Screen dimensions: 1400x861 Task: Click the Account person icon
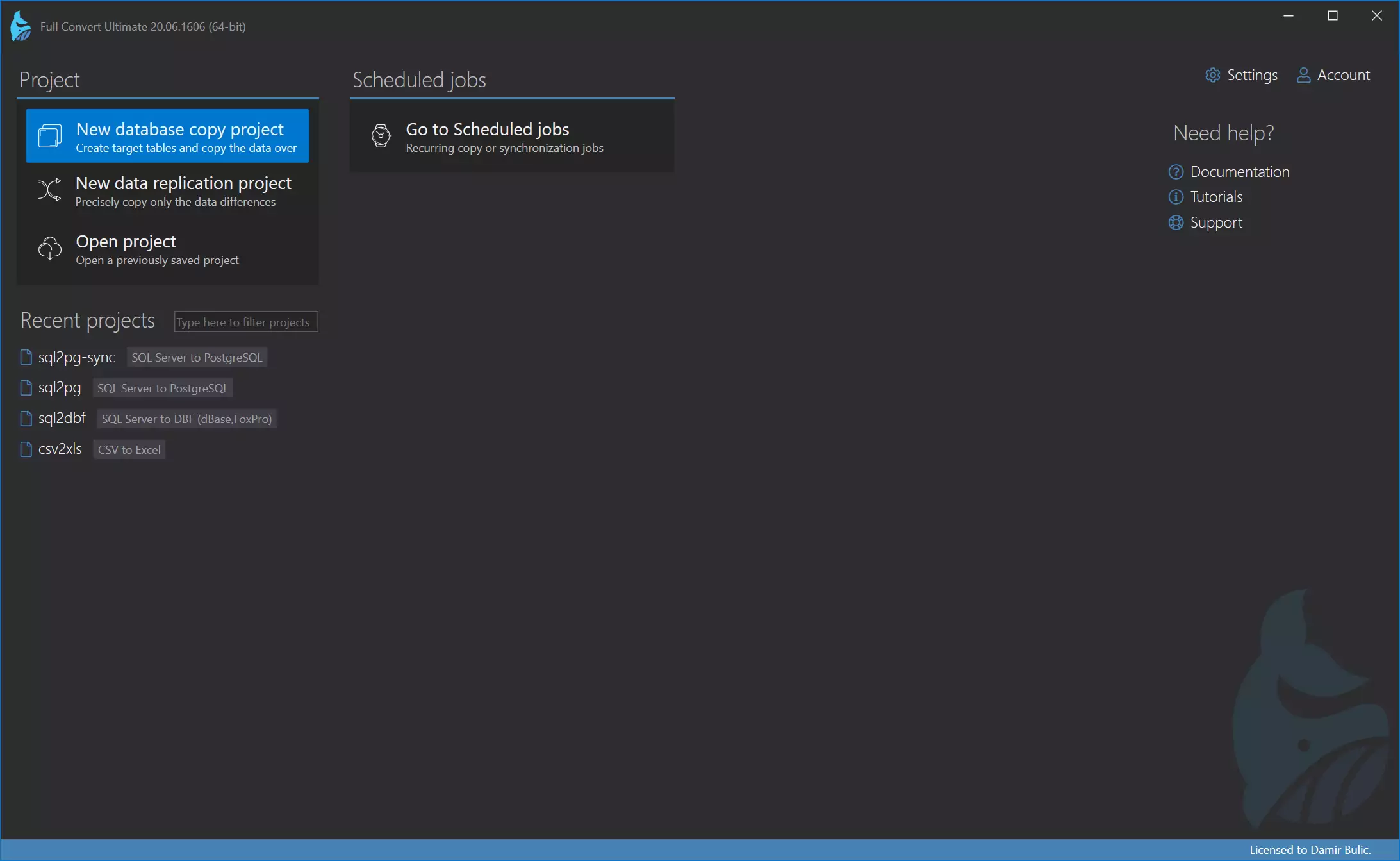[x=1303, y=75]
